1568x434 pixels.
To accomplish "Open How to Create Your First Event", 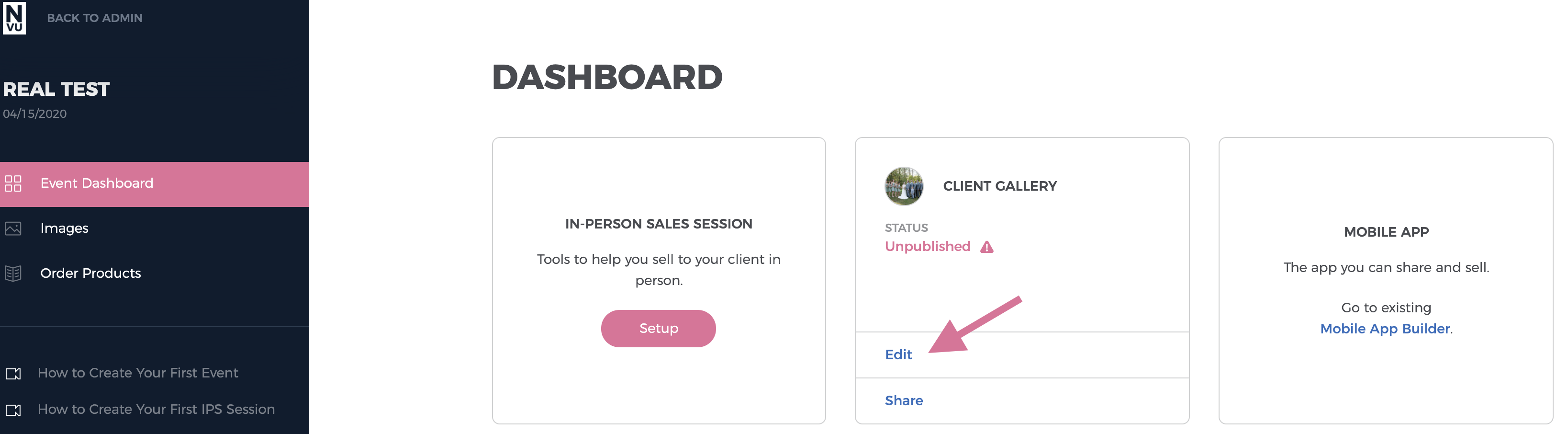I will pyautogui.click(x=138, y=373).
